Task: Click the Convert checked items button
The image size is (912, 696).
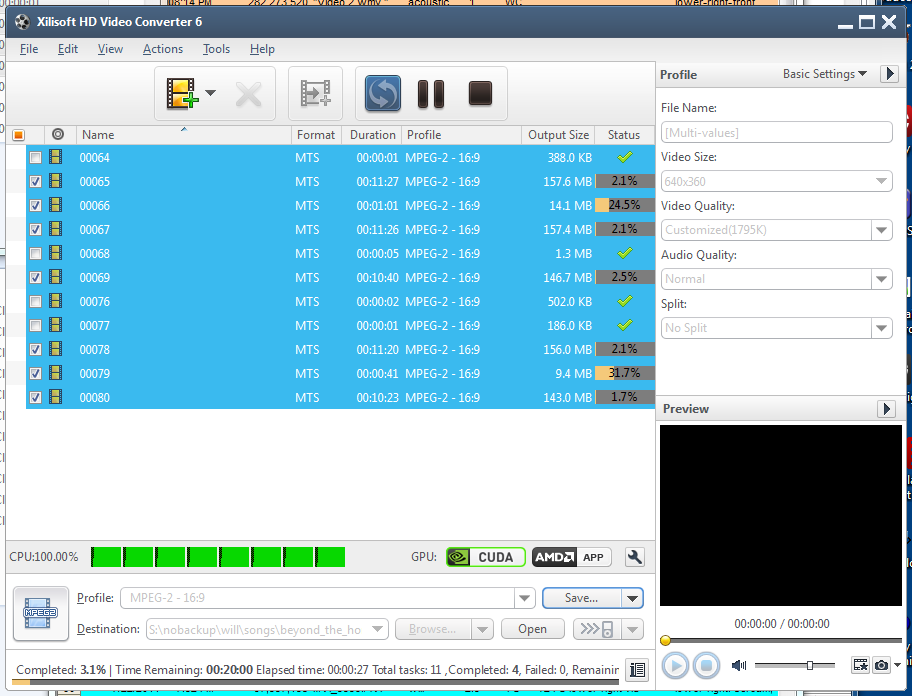Action: pyautogui.click(x=383, y=94)
